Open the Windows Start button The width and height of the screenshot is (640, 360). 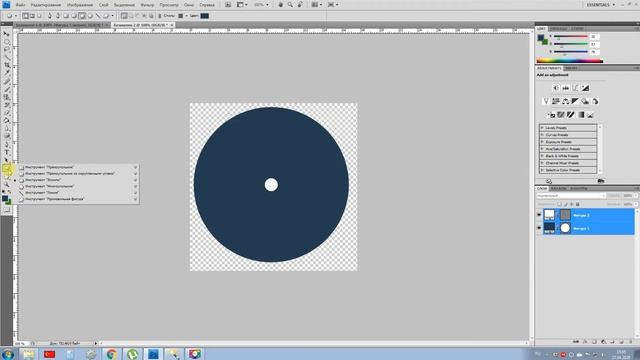click(x=7, y=354)
